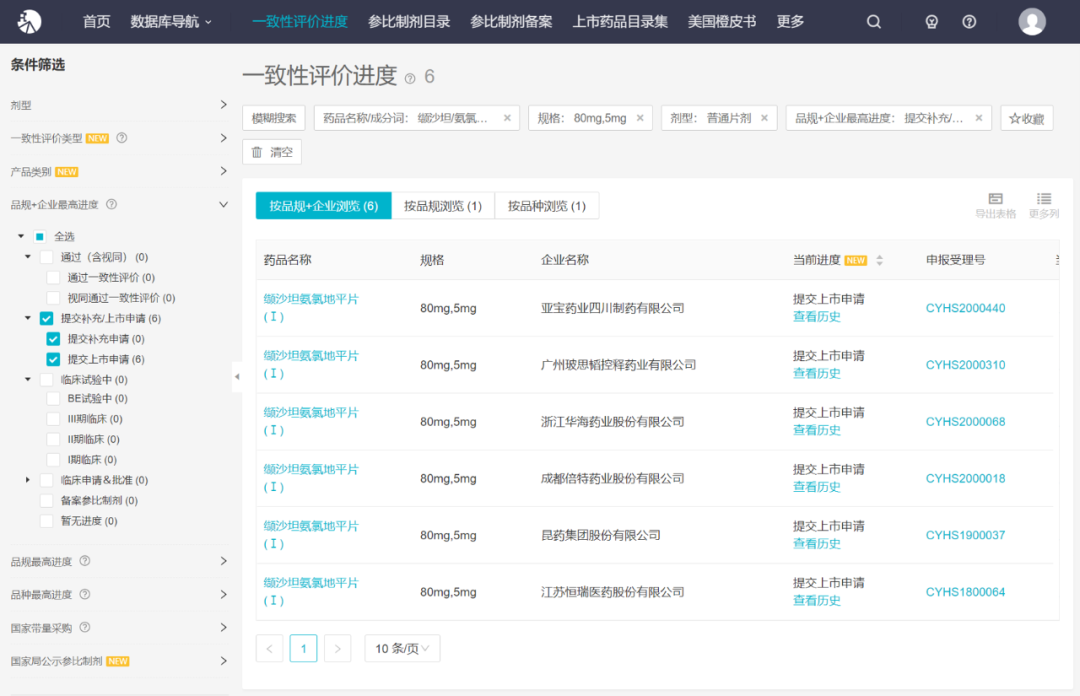Remove the 药品名称/成分词 filter tag
Viewport: 1080px width, 696px height.
[x=507, y=118]
